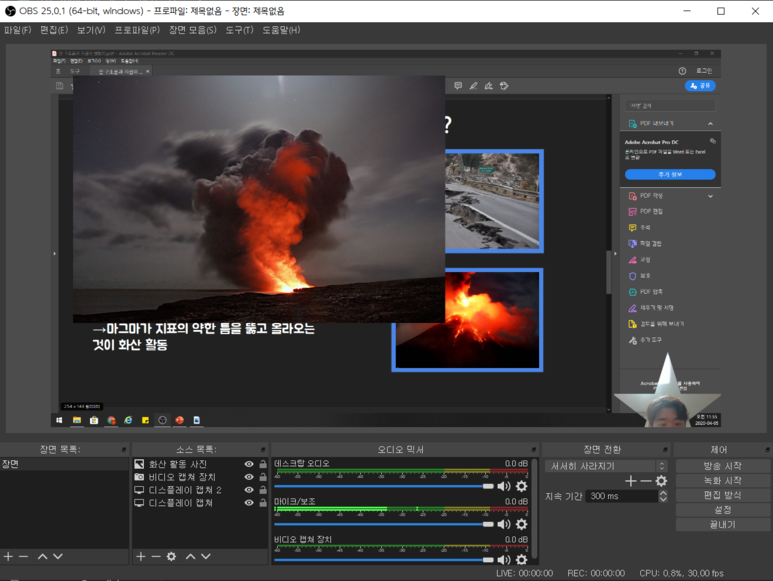This screenshot has width=773, height=581.
Task: Hide the 디스플레이 캡쳐 2 source
Action: 249,490
